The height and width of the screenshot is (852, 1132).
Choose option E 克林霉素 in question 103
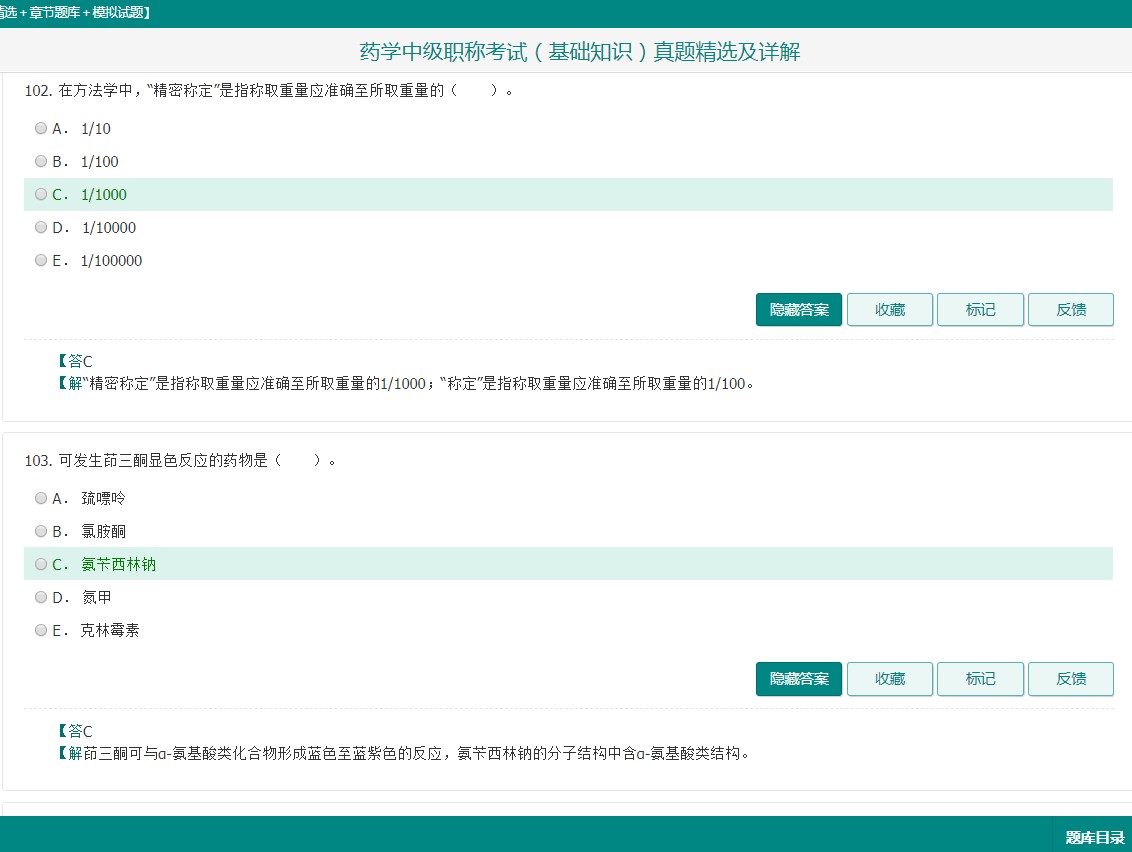click(41, 630)
